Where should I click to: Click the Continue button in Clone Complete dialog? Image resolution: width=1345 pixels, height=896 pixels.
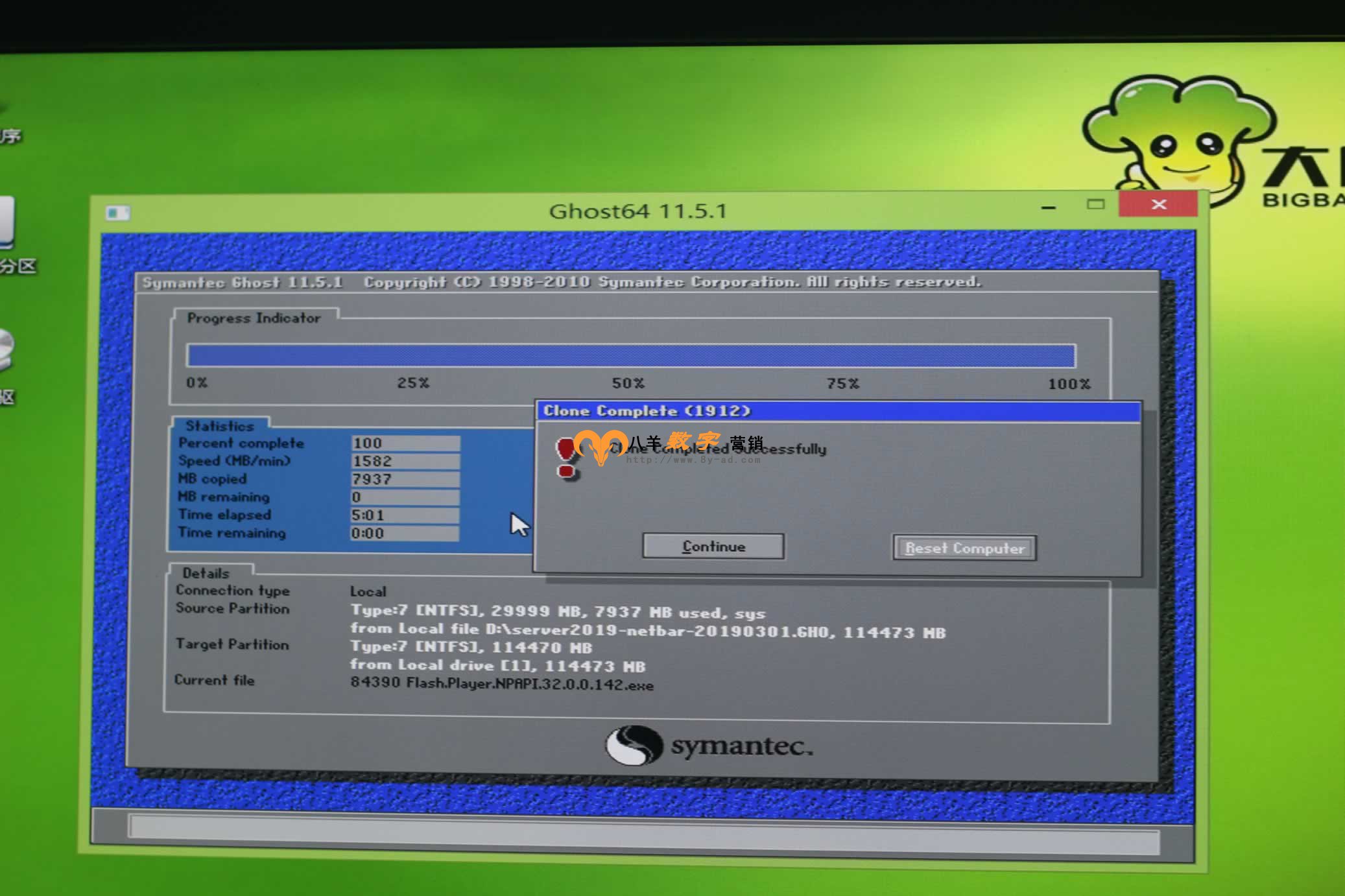(713, 547)
